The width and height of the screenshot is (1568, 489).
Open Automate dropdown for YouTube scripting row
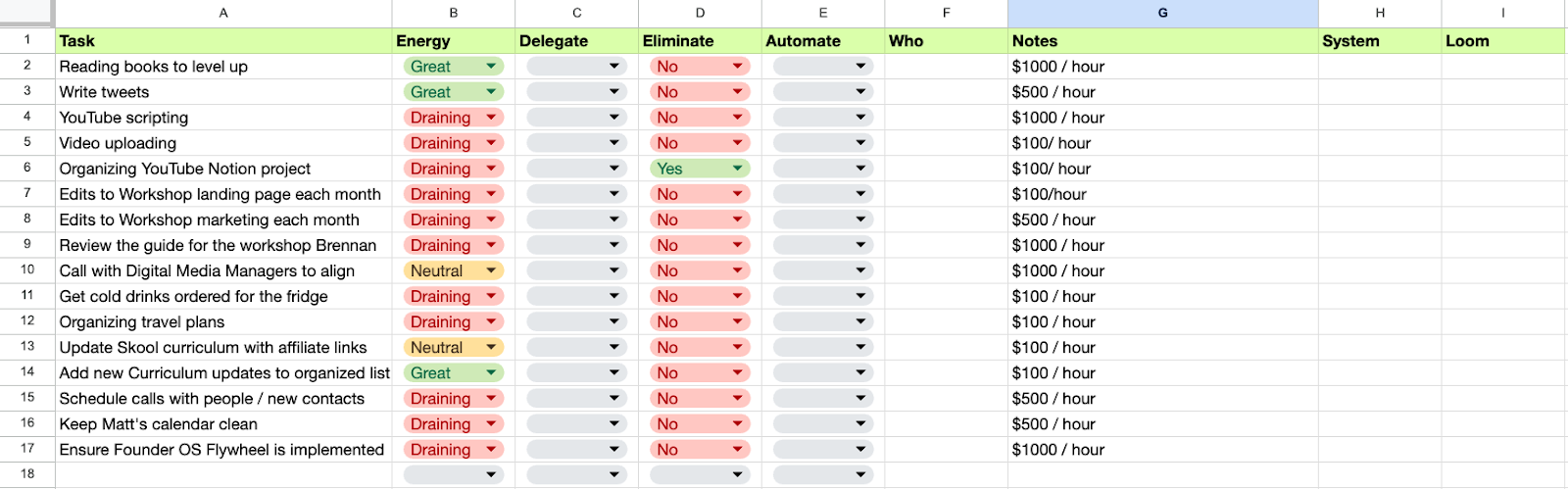click(x=823, y=118)
